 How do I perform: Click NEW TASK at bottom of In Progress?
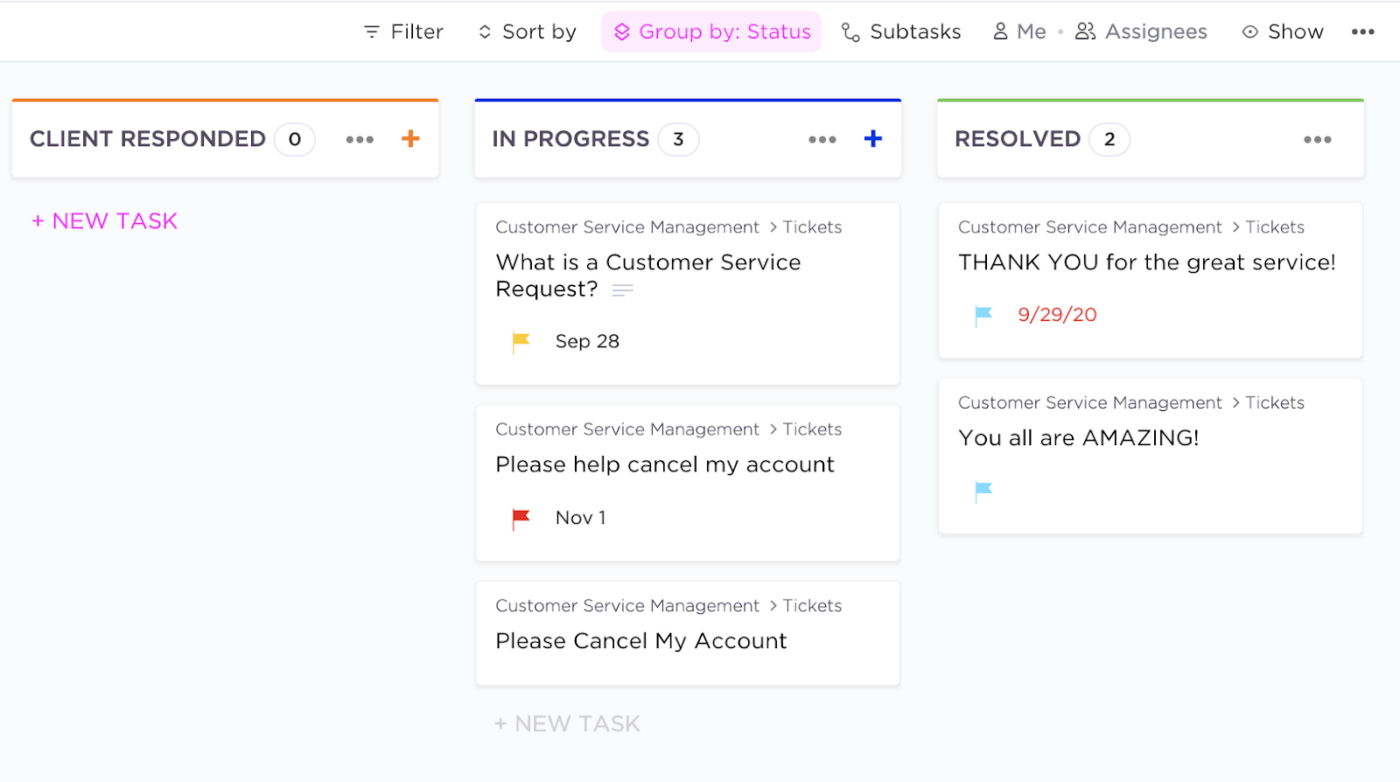tap(567, 722)
